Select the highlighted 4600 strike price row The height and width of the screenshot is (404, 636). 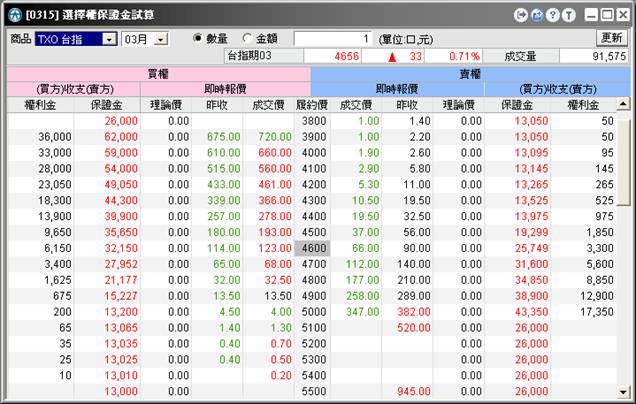click(x=312, y=247)
